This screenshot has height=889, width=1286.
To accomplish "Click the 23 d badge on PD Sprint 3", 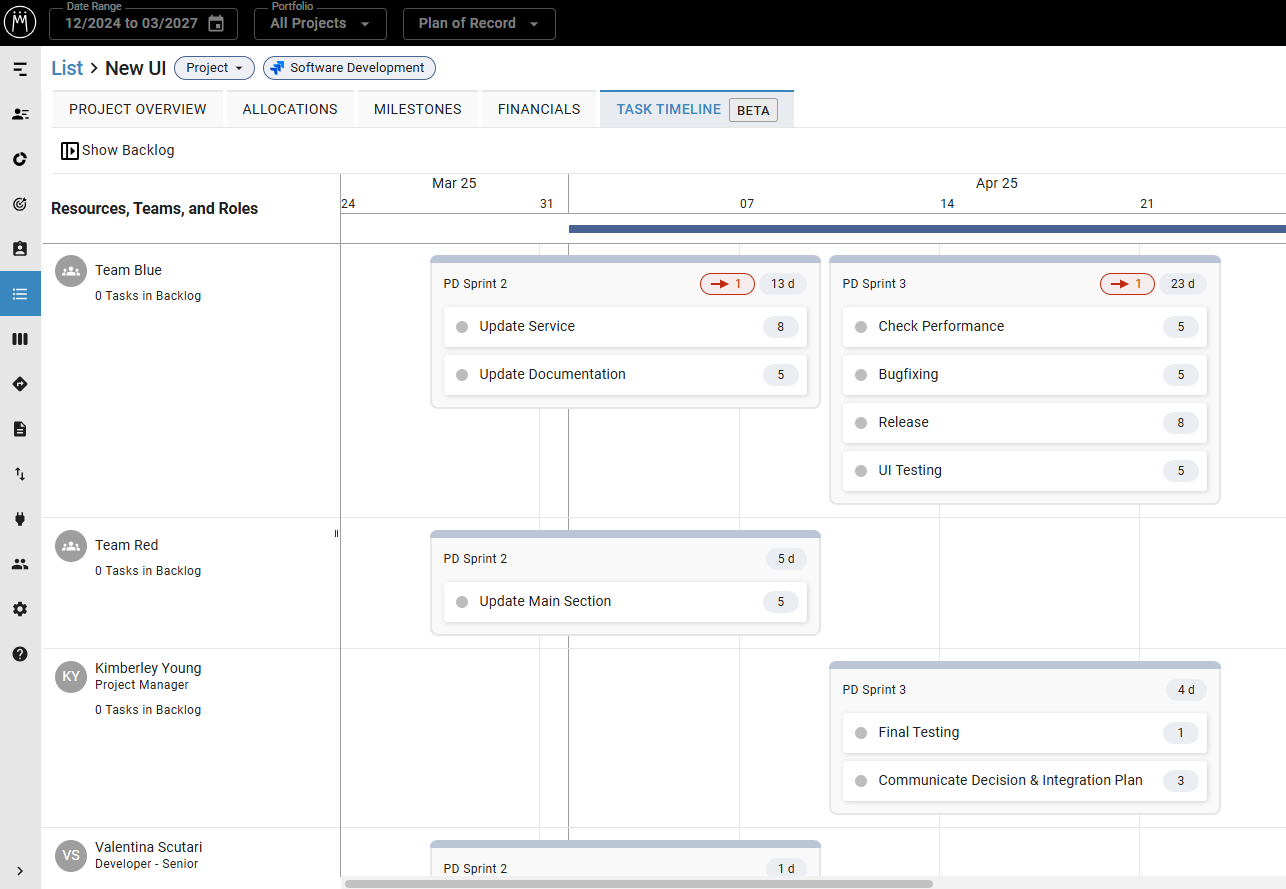I will tap(1183, 284).
